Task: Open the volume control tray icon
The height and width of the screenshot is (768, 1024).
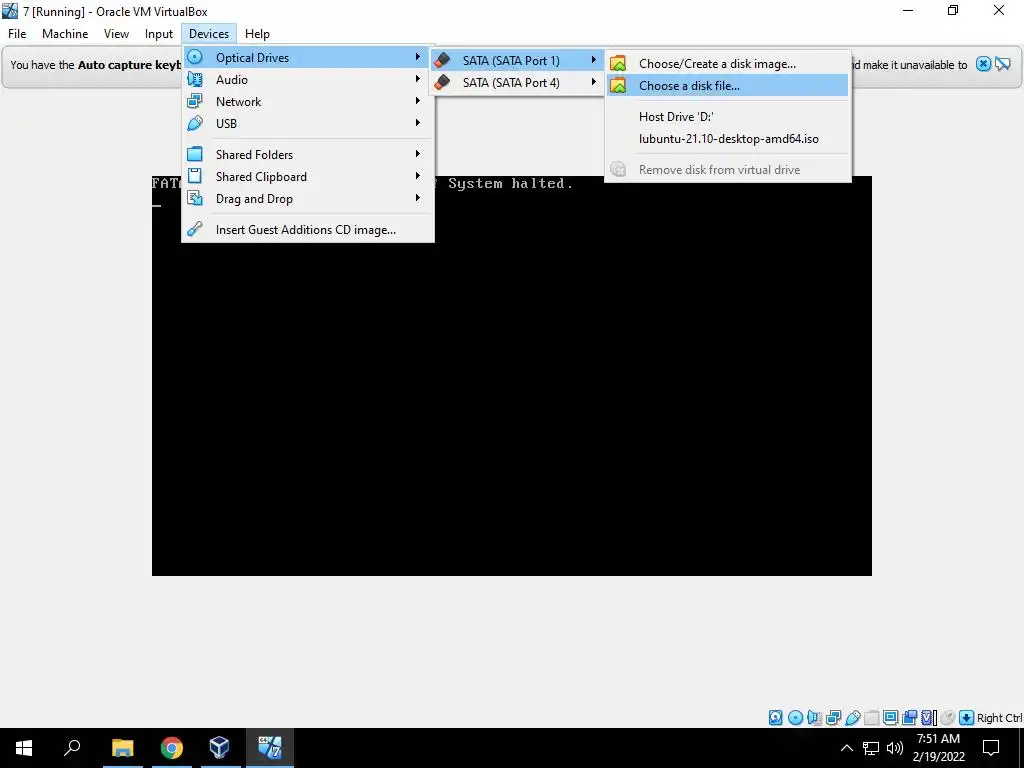Action: pos(895,748)
